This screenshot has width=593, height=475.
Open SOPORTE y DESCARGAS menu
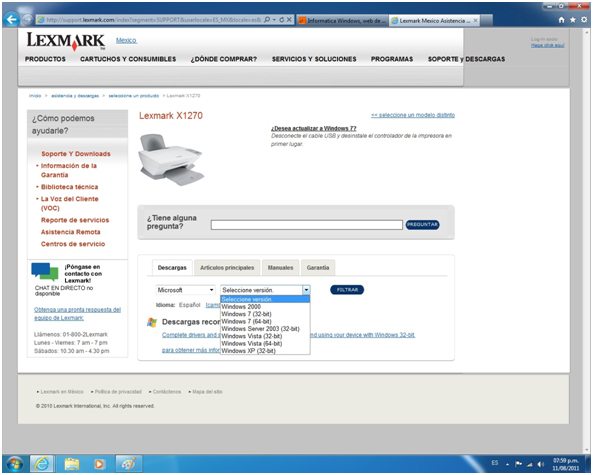466,59
